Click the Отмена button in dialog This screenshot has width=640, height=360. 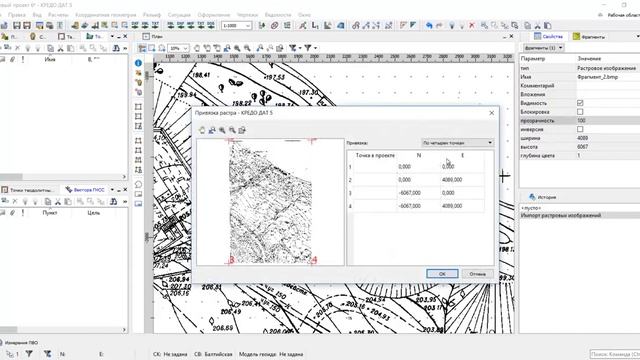[x=477, y=274]
